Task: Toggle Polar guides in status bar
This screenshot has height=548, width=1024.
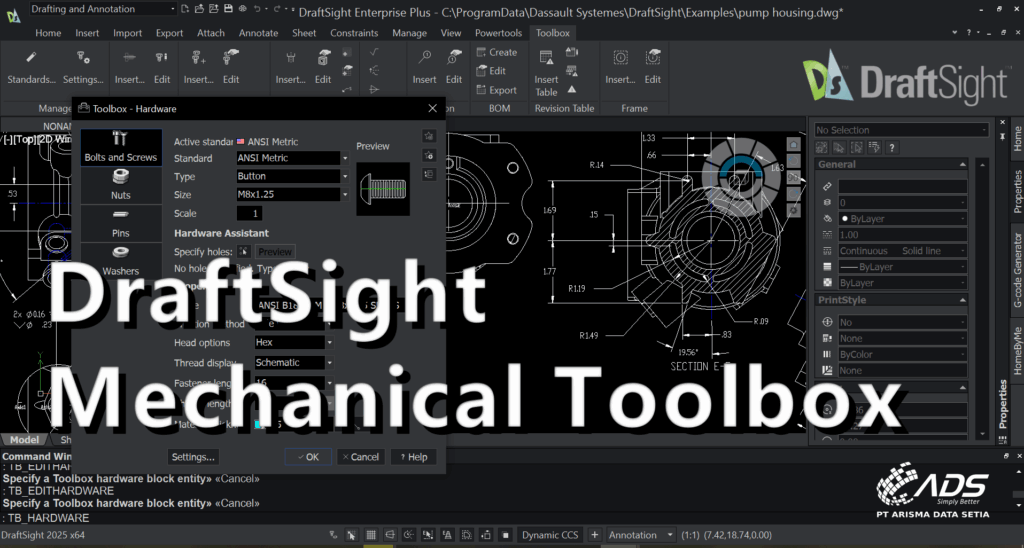Action: (x=409, y=535)
